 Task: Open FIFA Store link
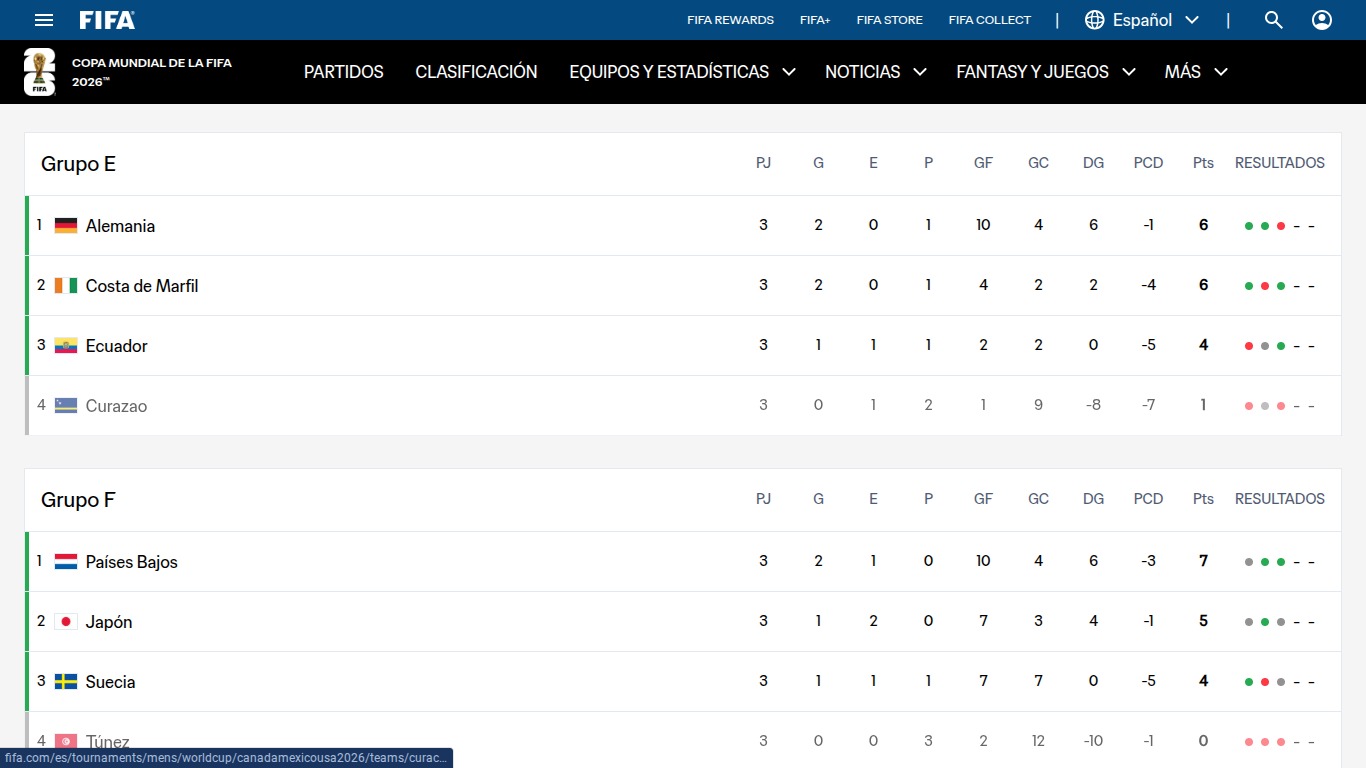pos(890,20)
